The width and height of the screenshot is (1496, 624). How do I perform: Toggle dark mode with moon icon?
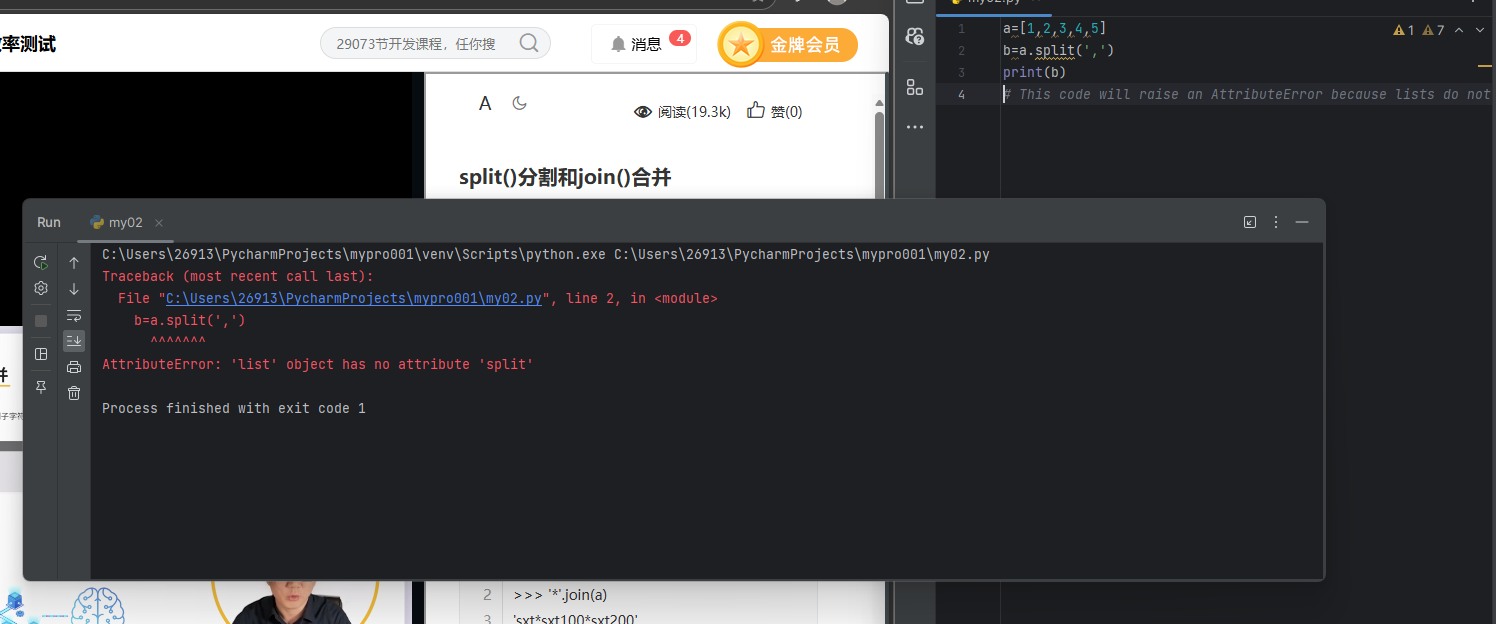[520, 103]
